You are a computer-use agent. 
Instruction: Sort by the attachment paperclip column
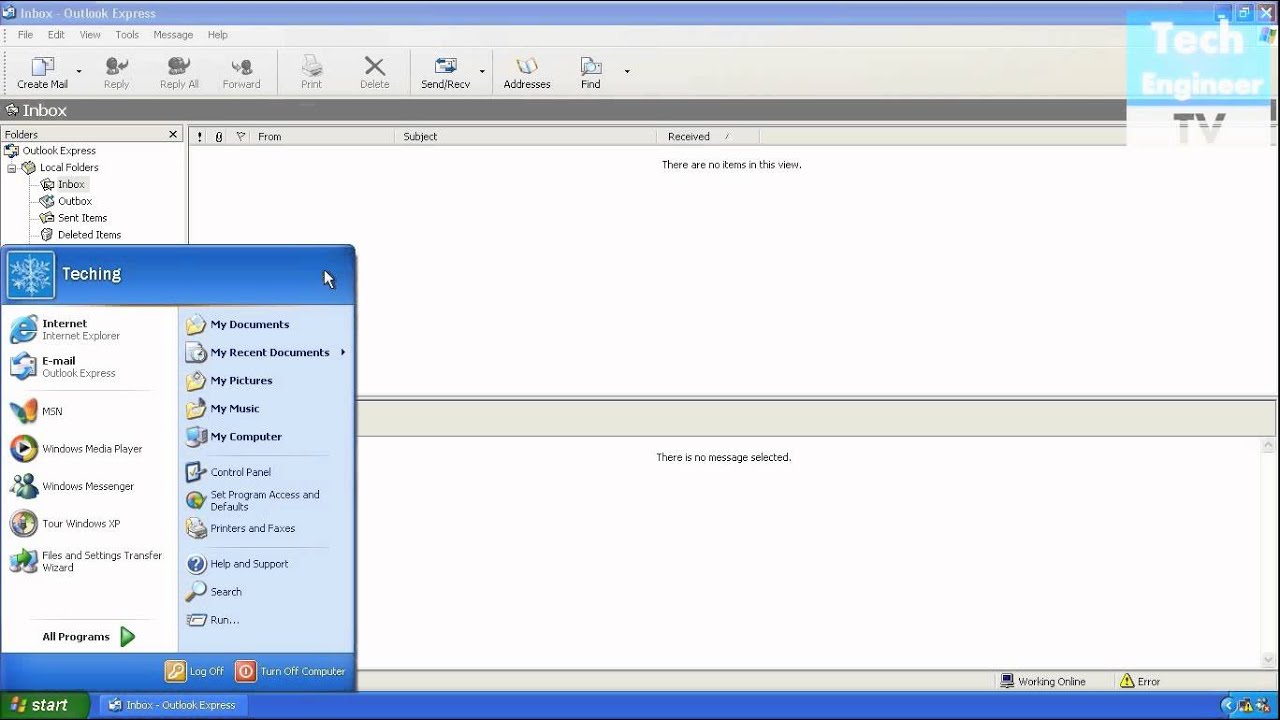click(219, 137)
